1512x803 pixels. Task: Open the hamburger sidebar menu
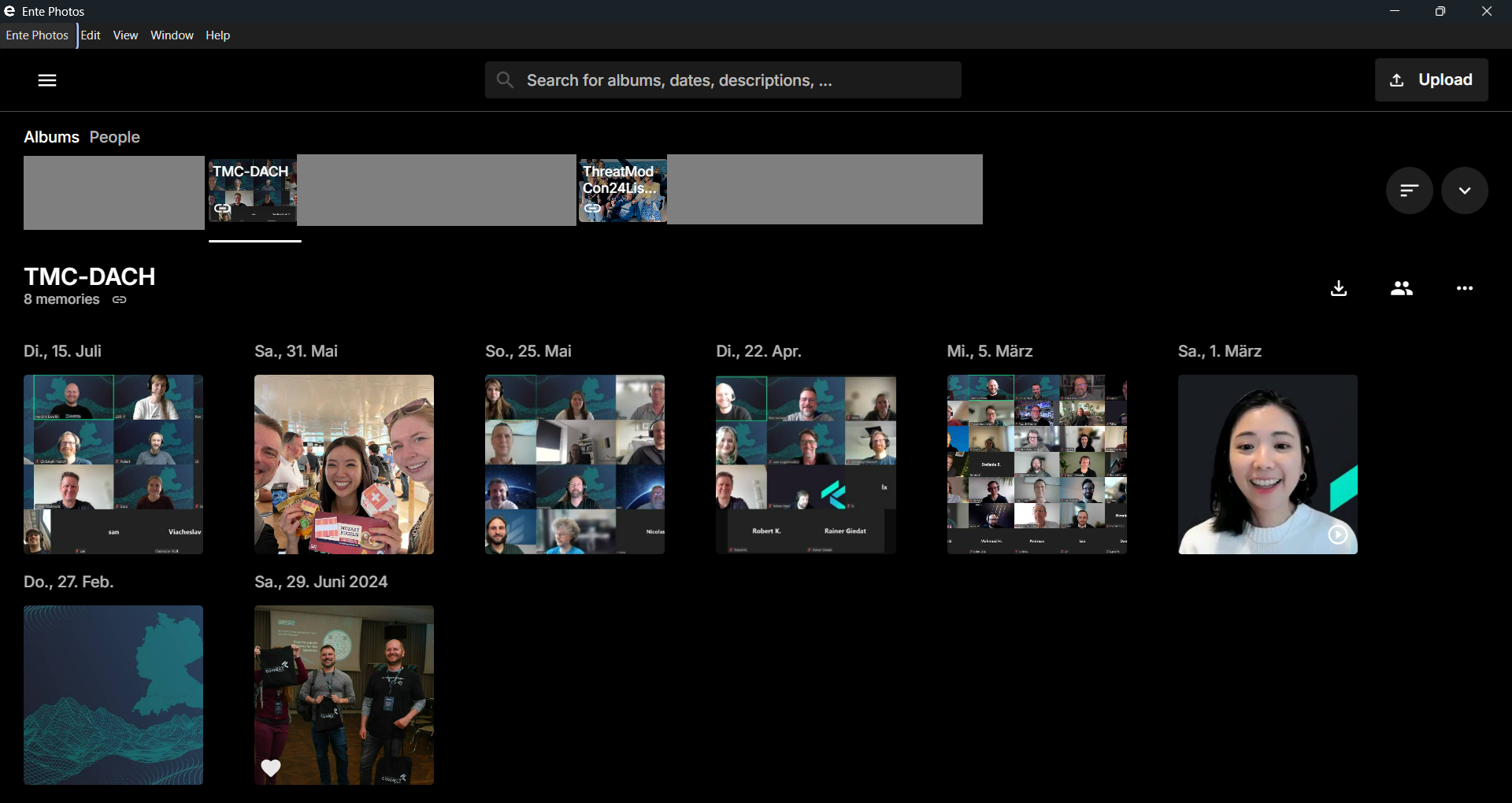coord(47,80)
